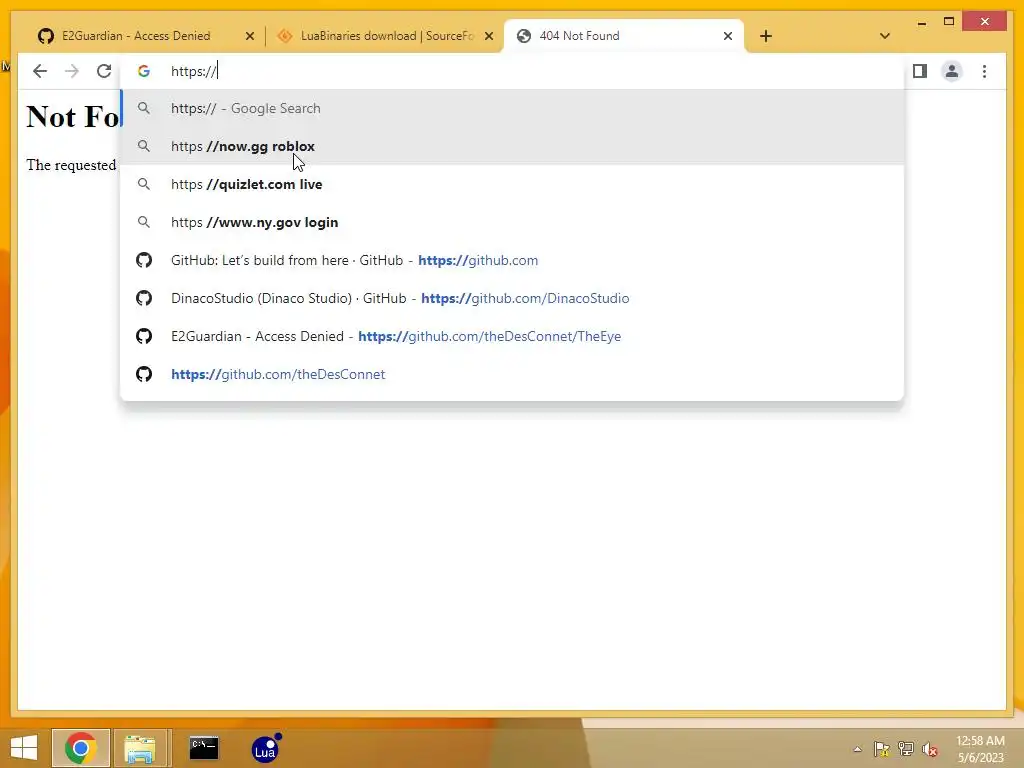This screenshot has width=1024, height=768.
Task: Open the GitHub: Let's build from here suggestion
Action: pyautogui.click(x=512, y=260)
